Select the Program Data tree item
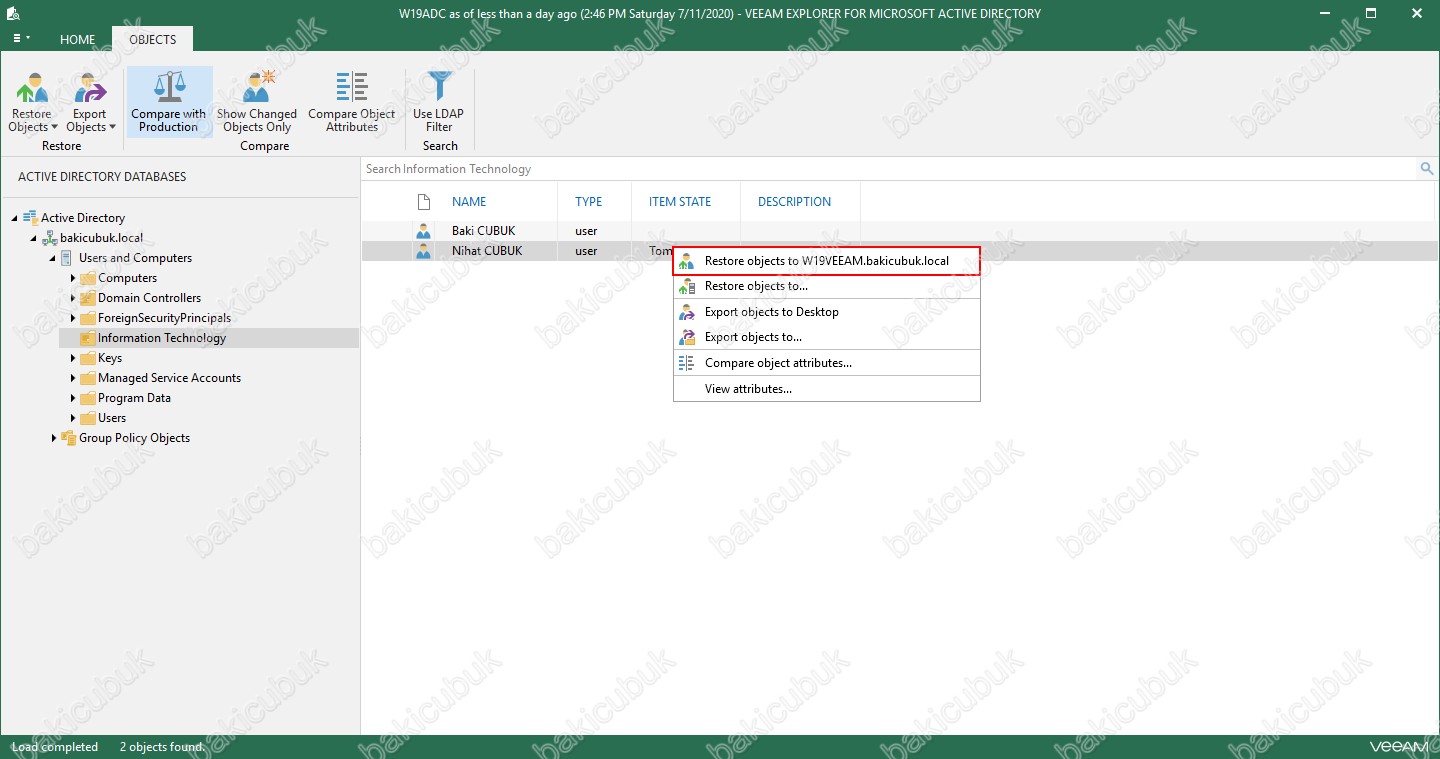1440x759 pixels. [x=134, y=398]
